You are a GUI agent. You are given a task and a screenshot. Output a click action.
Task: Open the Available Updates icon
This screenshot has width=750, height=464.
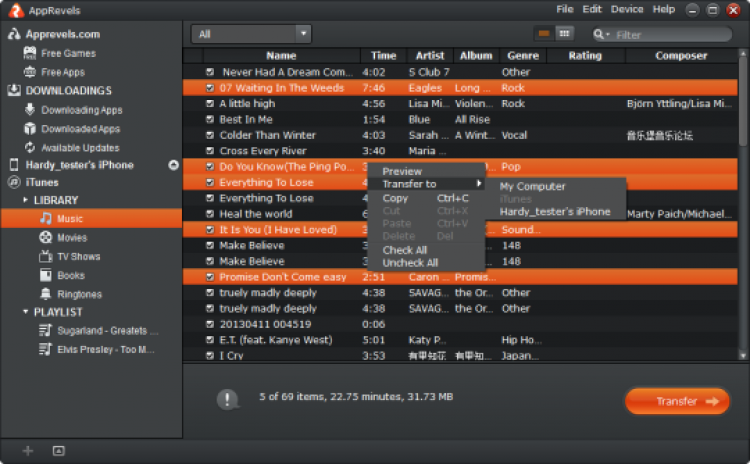tap(30, 148)
